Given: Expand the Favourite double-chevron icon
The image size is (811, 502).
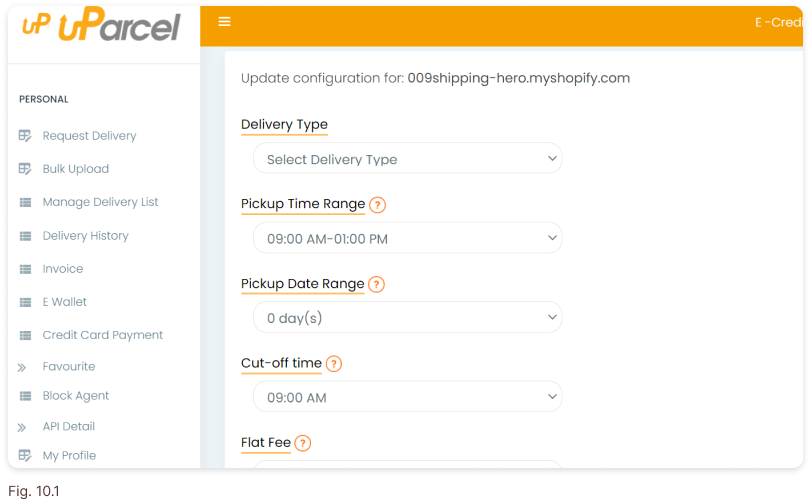Looking at the screenshot, I should pyautogui.click(x=22, y=368).
